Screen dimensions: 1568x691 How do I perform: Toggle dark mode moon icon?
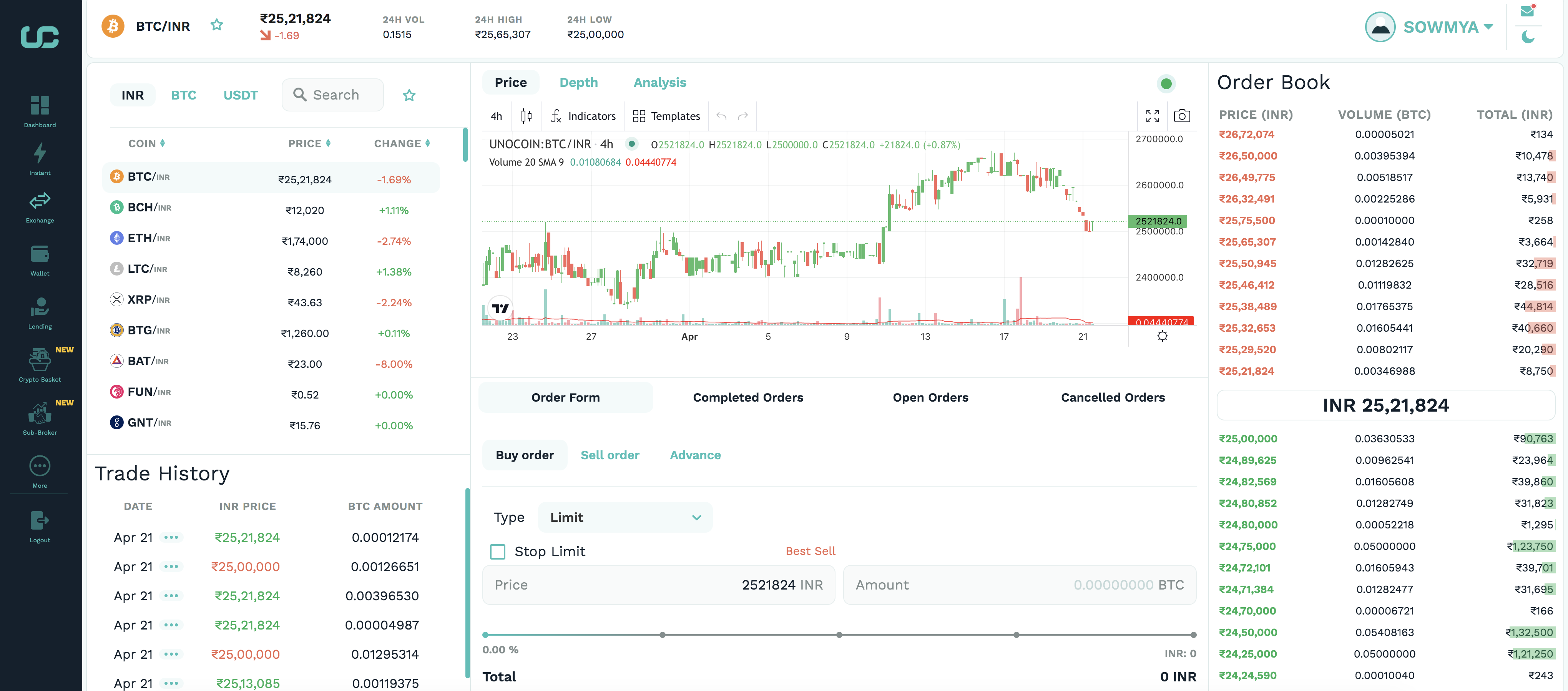pos(1528,37)
